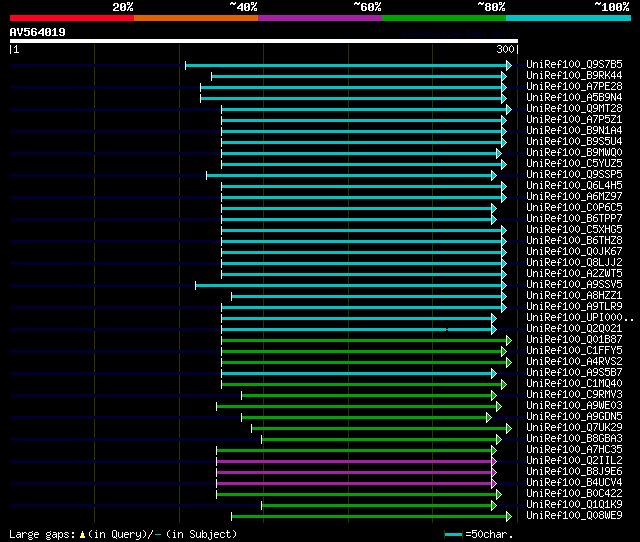640x542 pixels.
Task: Click the arrowhead ending the A9GDN5 alignment
Action: 489,418
